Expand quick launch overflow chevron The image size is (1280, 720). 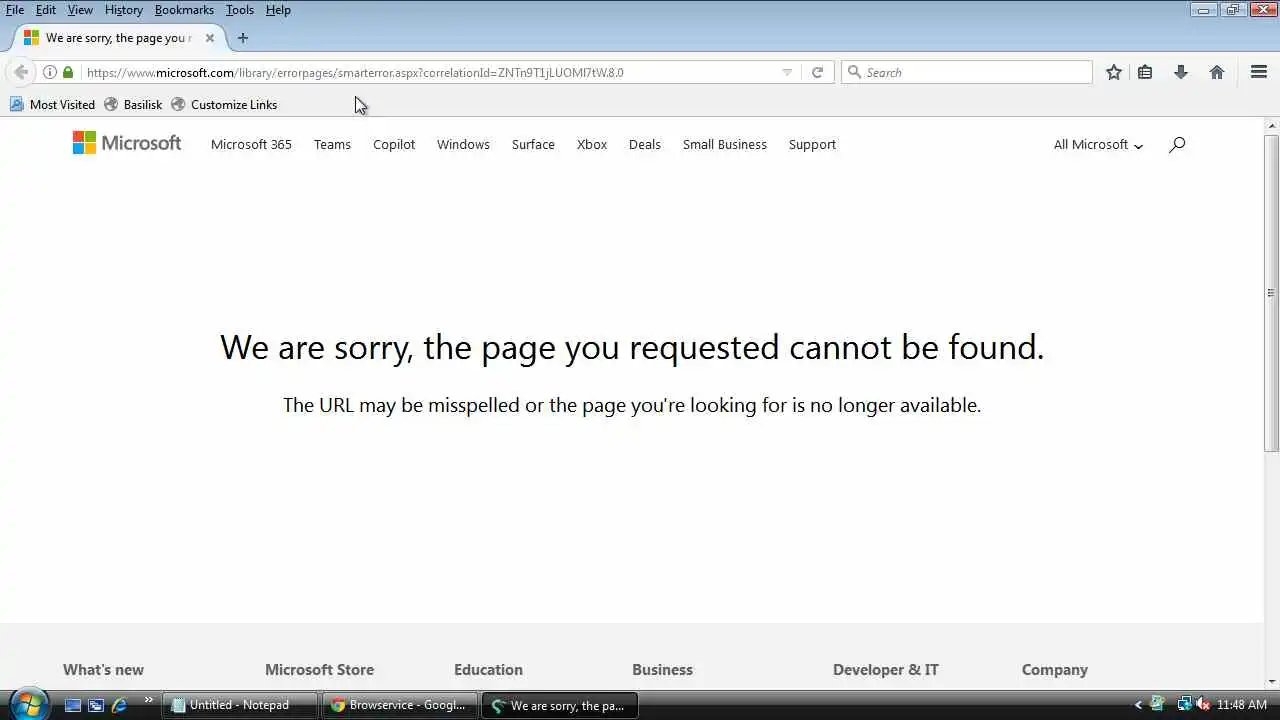click(x=149, y=700)
